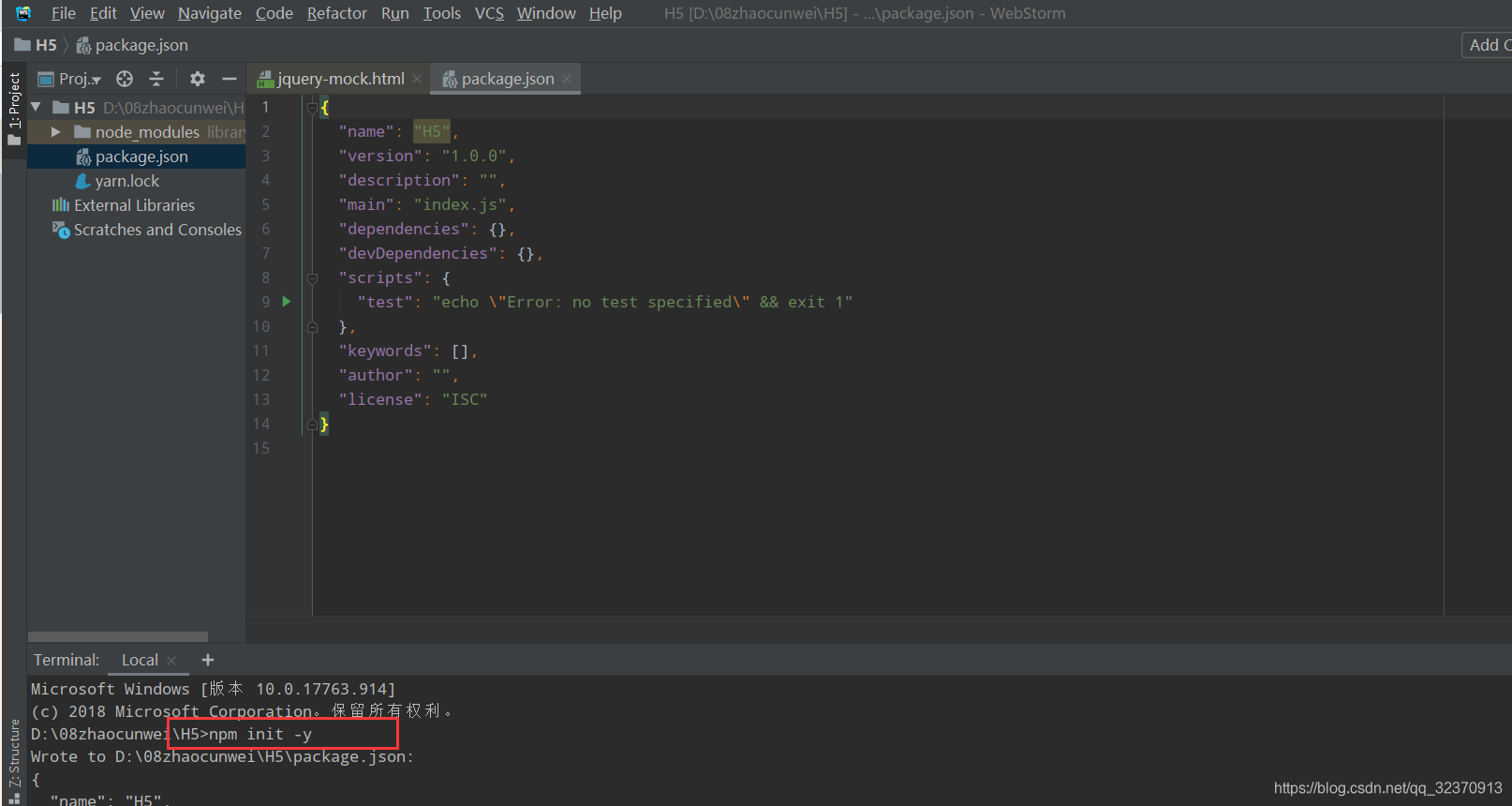1512x806 pixels.
Task: Click the H5 breadcrumb in navigation bar
Action: [36, 45]
